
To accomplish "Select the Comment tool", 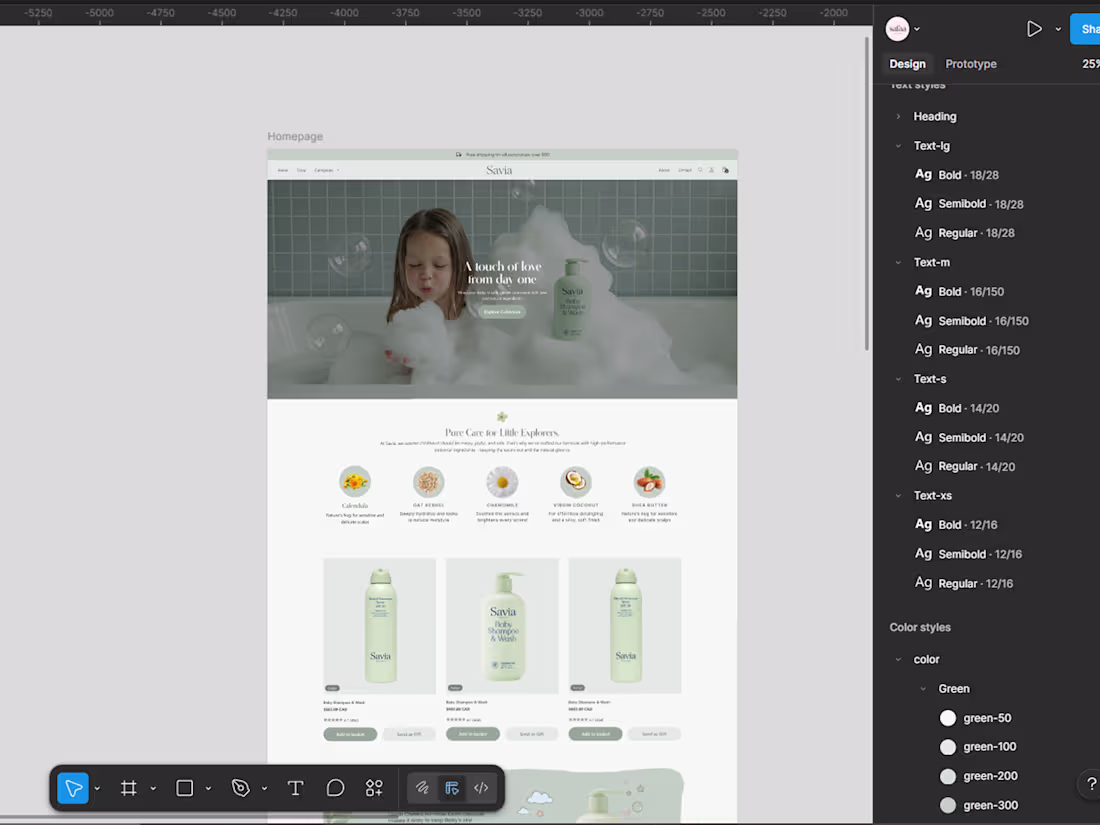I will pyautogui.click(x=335, y=788).
